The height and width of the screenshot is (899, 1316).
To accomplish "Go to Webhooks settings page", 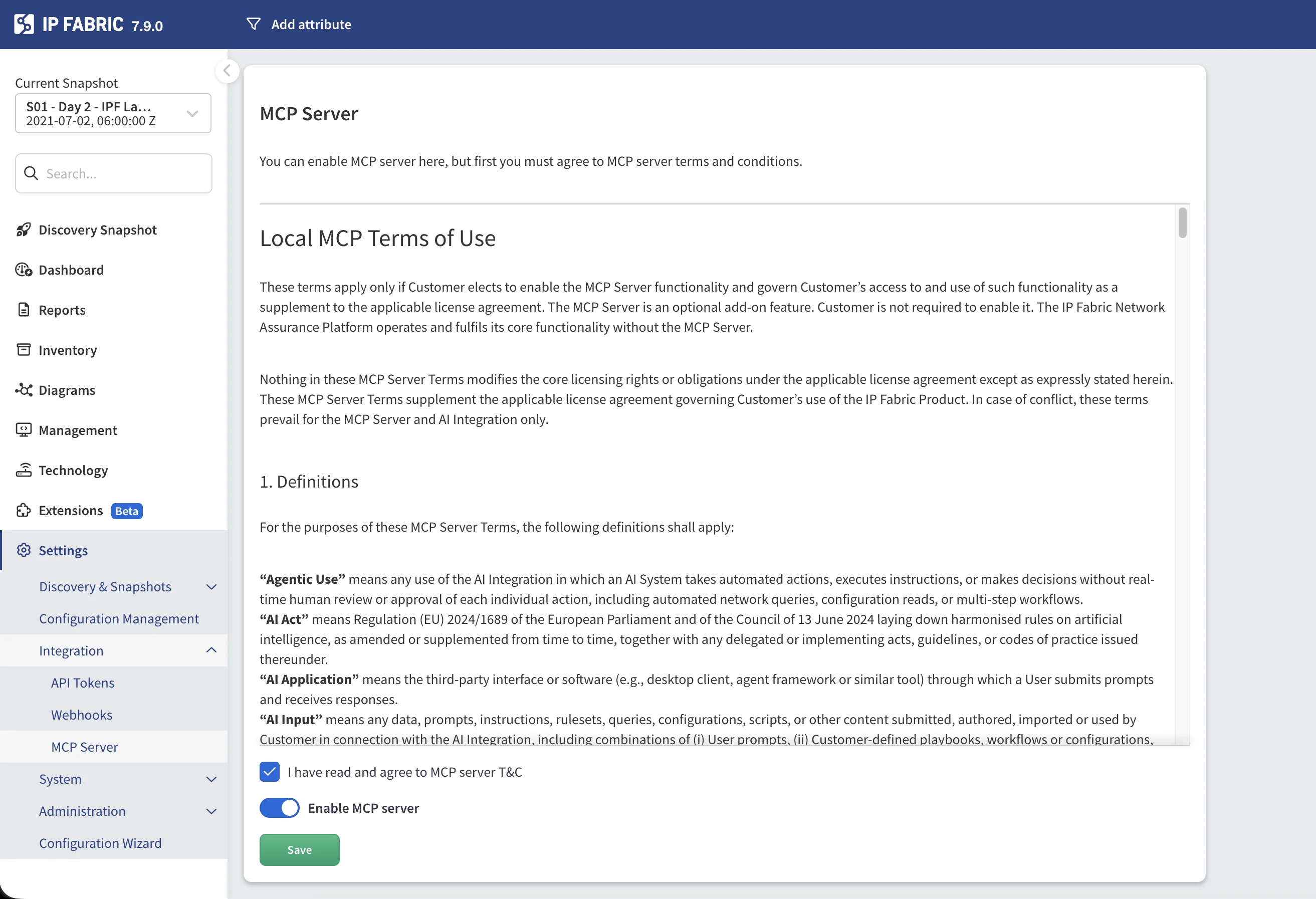I will click(x=82, y=715).
